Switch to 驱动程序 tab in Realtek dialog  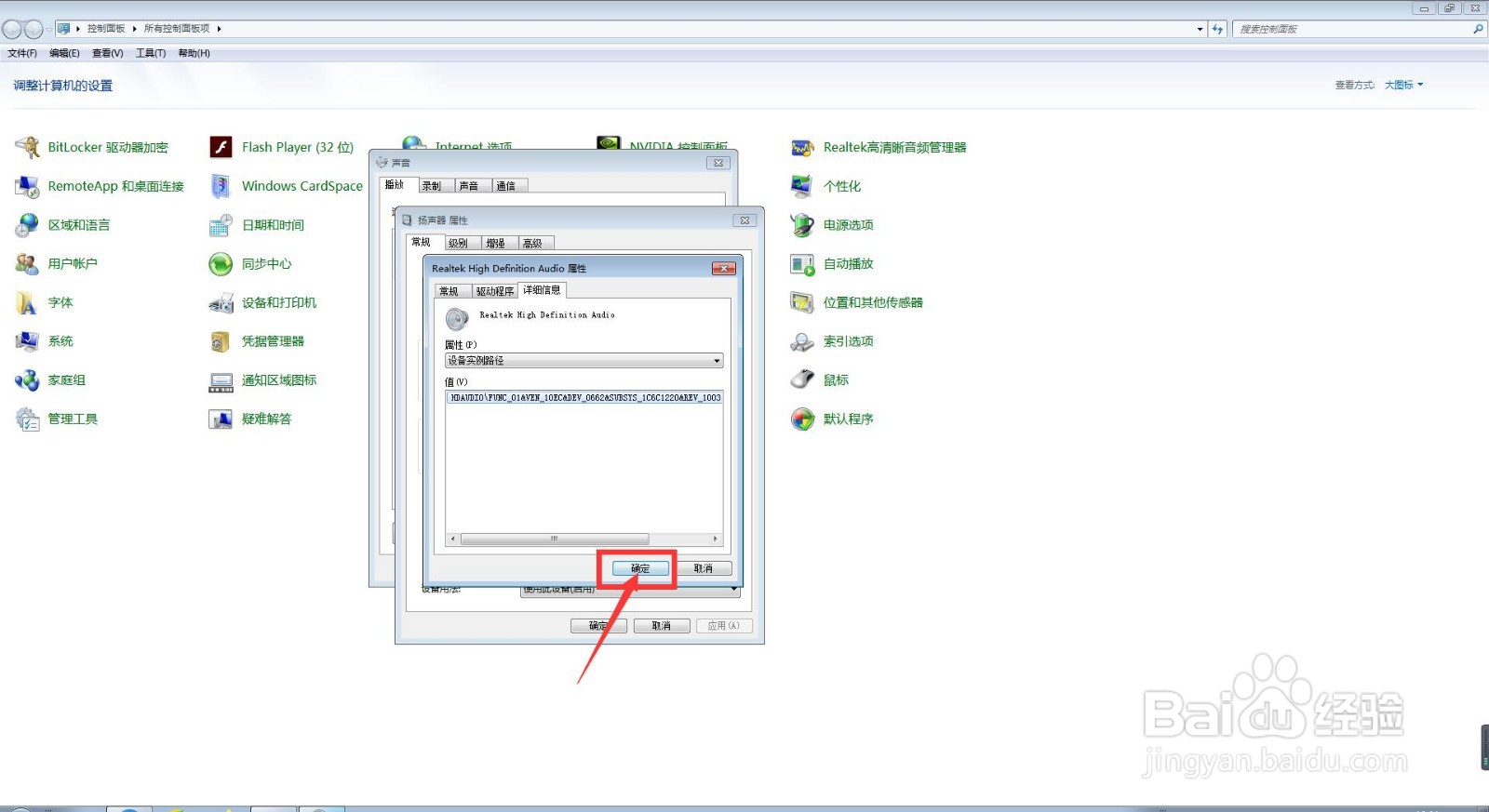tap(495, 291)
